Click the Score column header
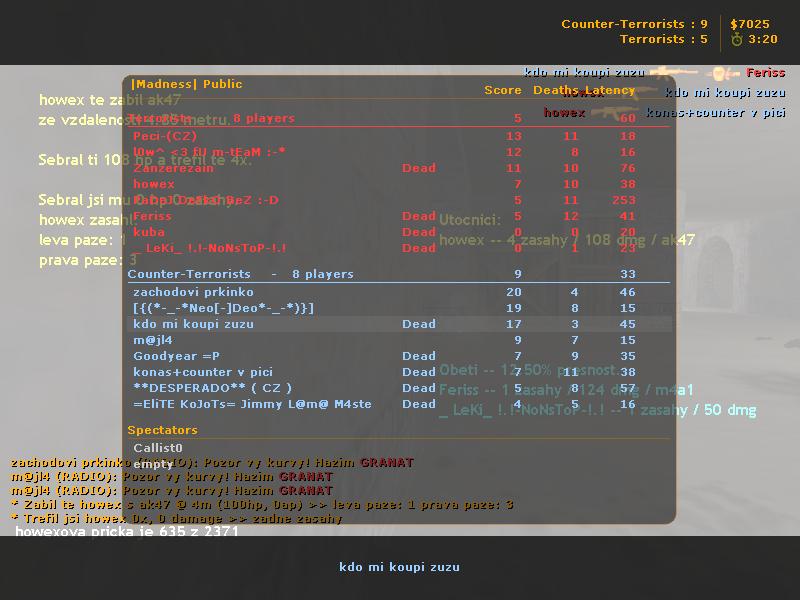Image resolution: width=800 pixels, height=600 pixels. coord(503,90)
